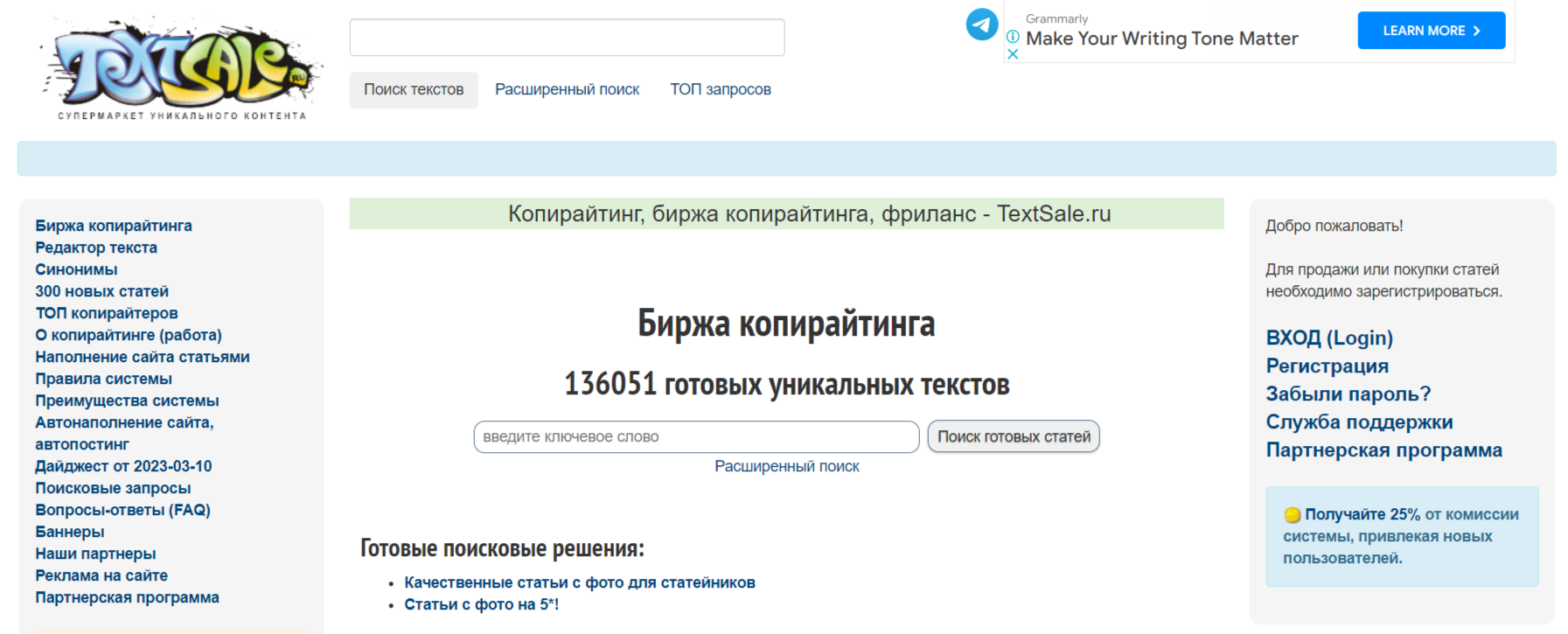
Task: Click the Grammarly ad headline text
Action: (1161, 38)
